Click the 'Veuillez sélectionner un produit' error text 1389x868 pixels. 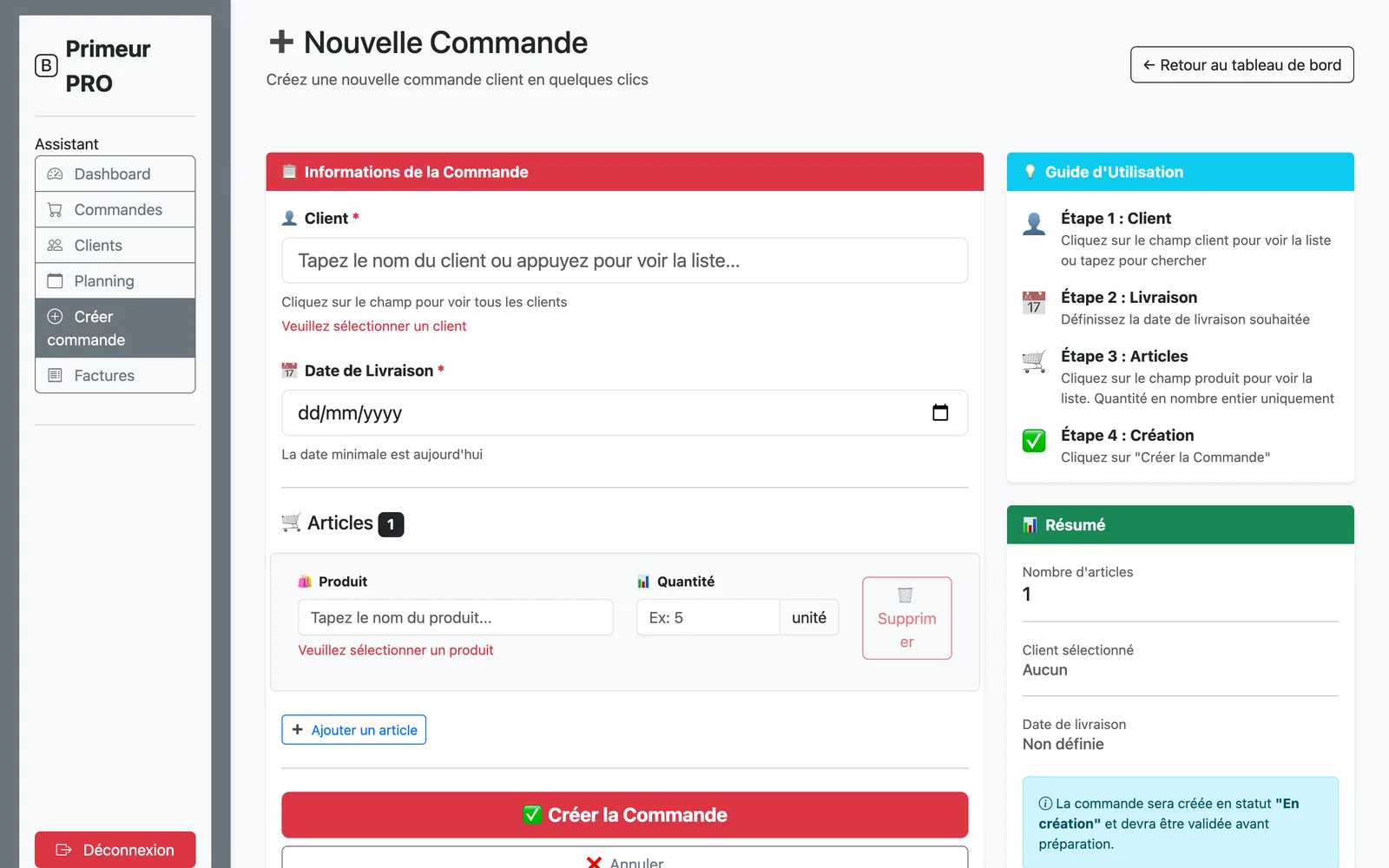(x=395, y=650)
